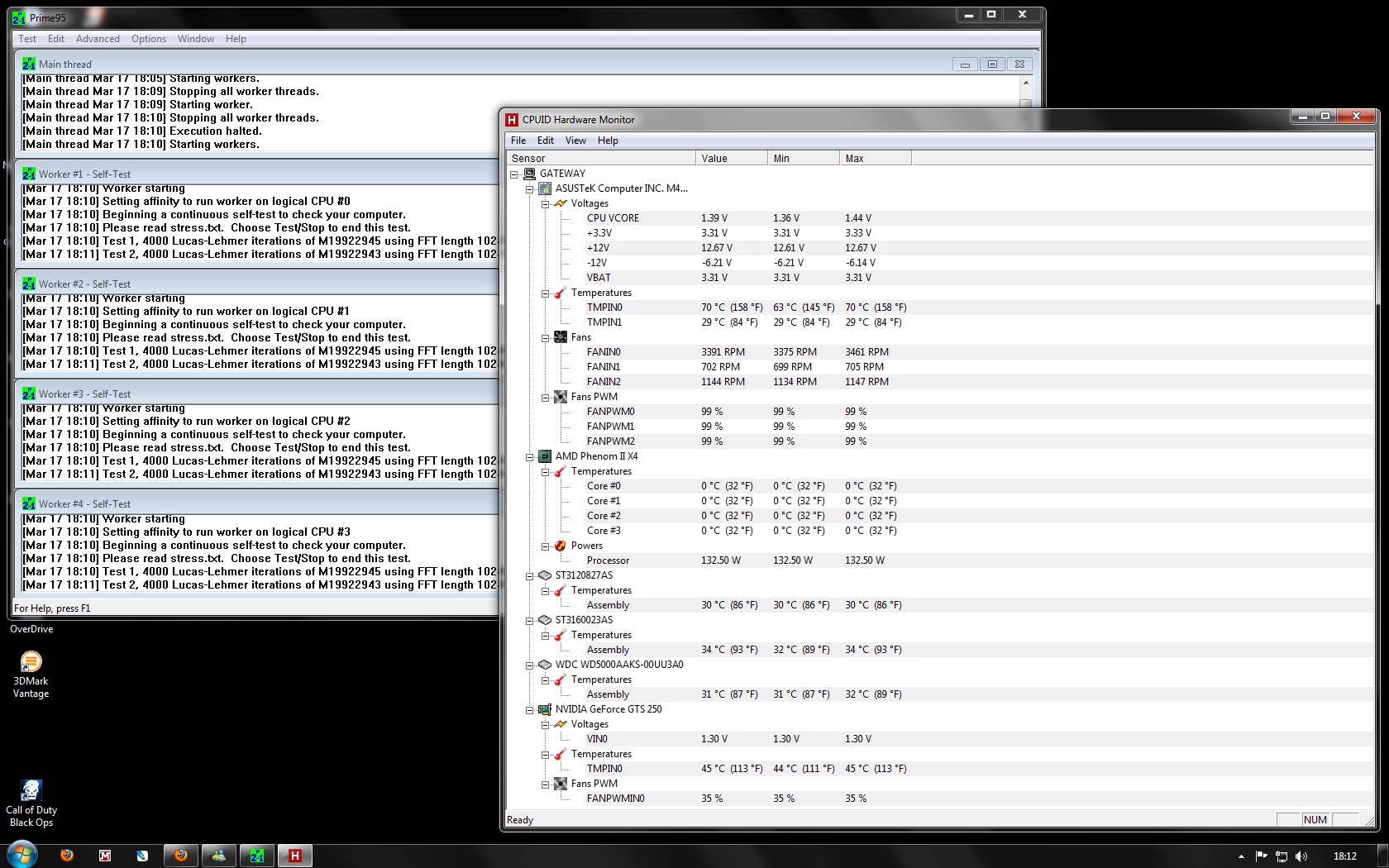Click the NVIDIA GeForce GTS 250 card icon
The image size is (1389, 868).
(x=545, y=709)
